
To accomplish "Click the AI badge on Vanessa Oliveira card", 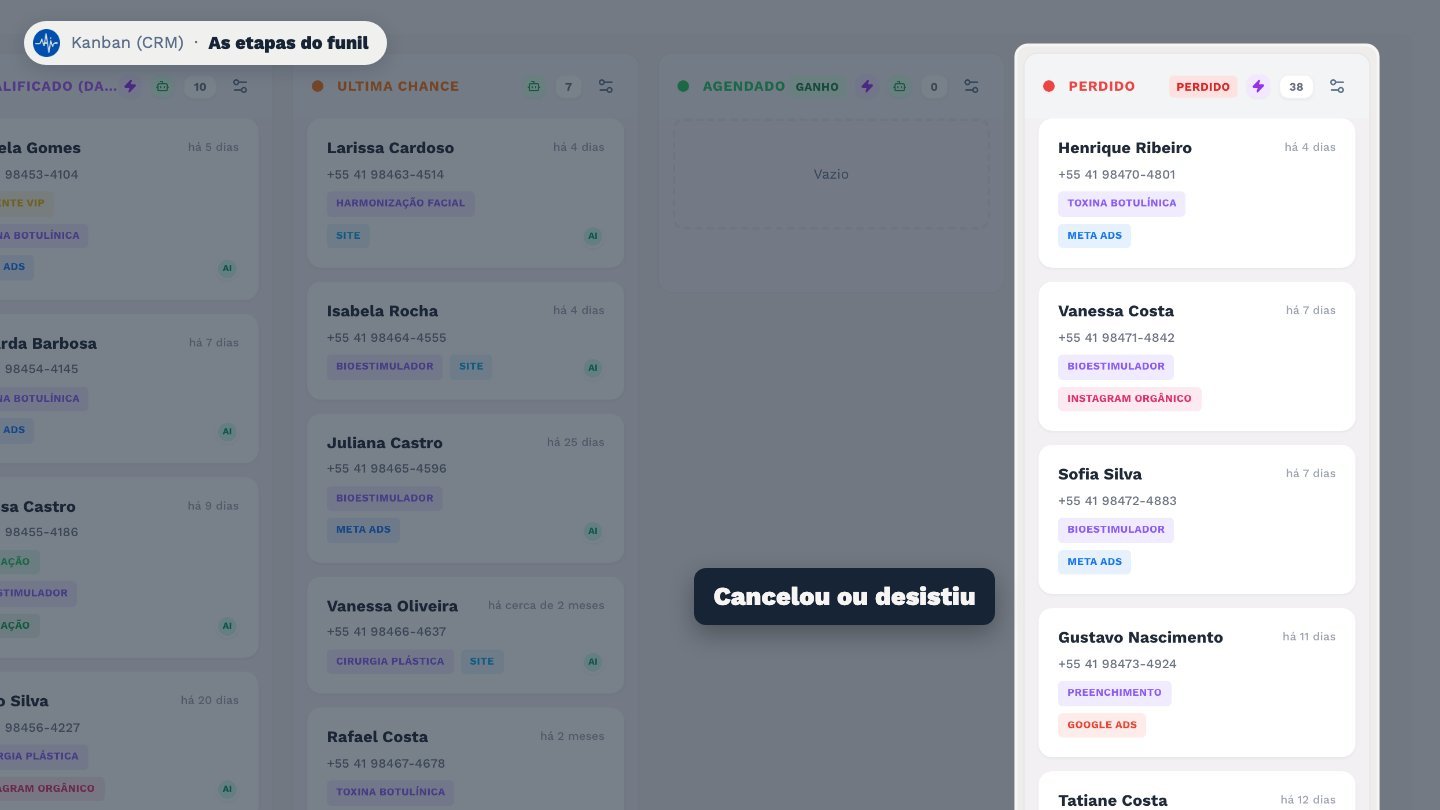I will 593,661.
